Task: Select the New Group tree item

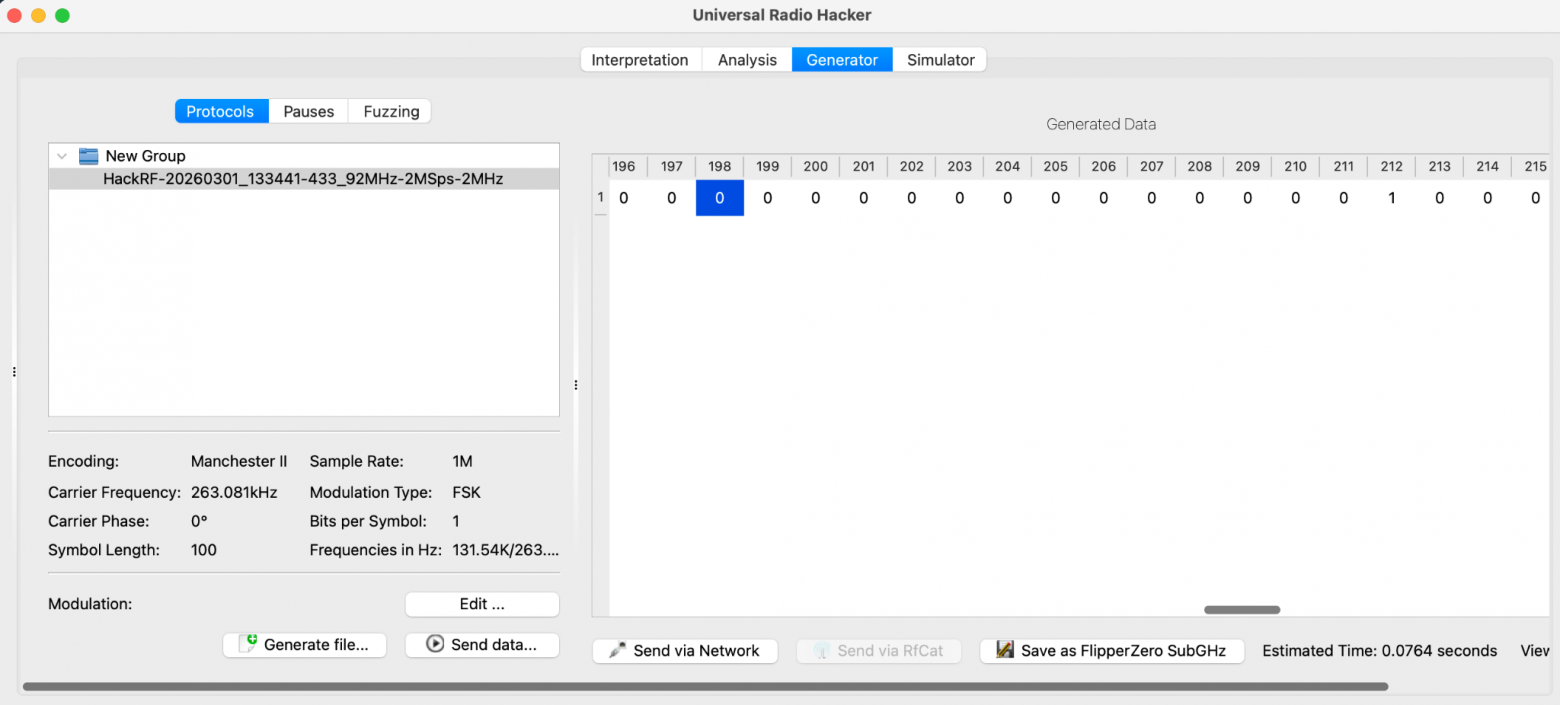Action: (304, 156)
